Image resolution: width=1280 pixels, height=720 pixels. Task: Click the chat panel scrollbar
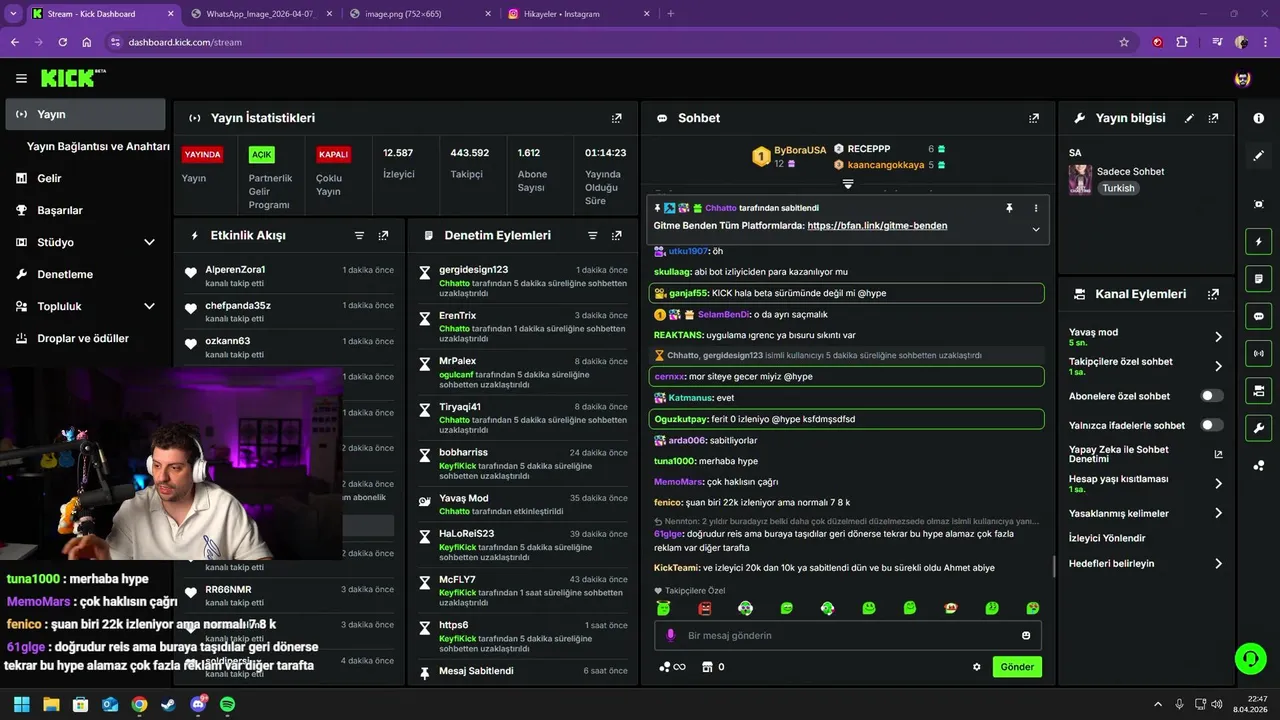1052,566
